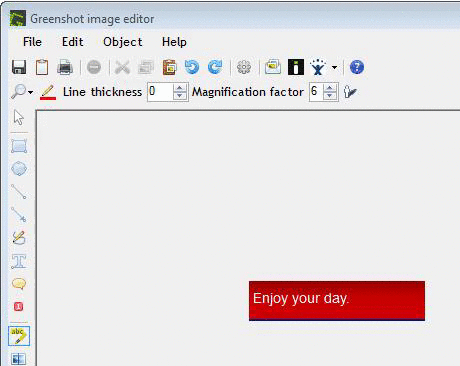Toggle the abc highlight tool
The height and width of the screenshot is (366, 460).
19,336
